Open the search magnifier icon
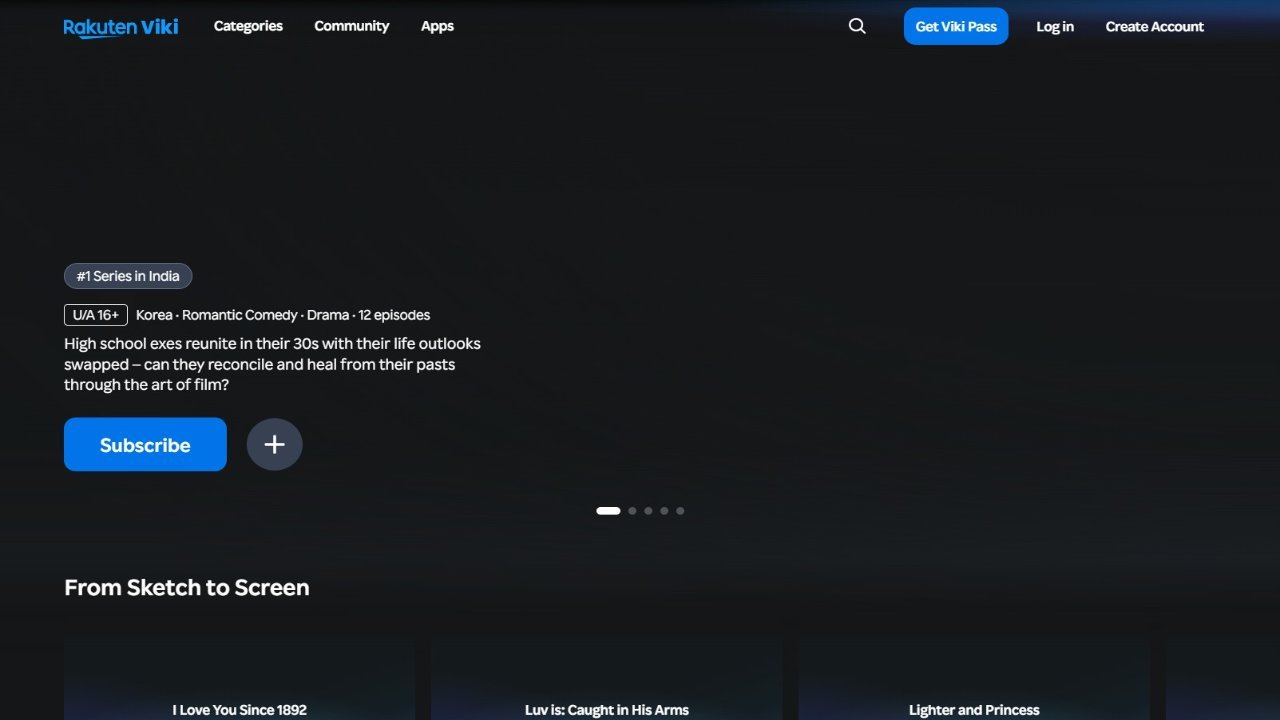Screen dimensions: 1280x720 857,26
